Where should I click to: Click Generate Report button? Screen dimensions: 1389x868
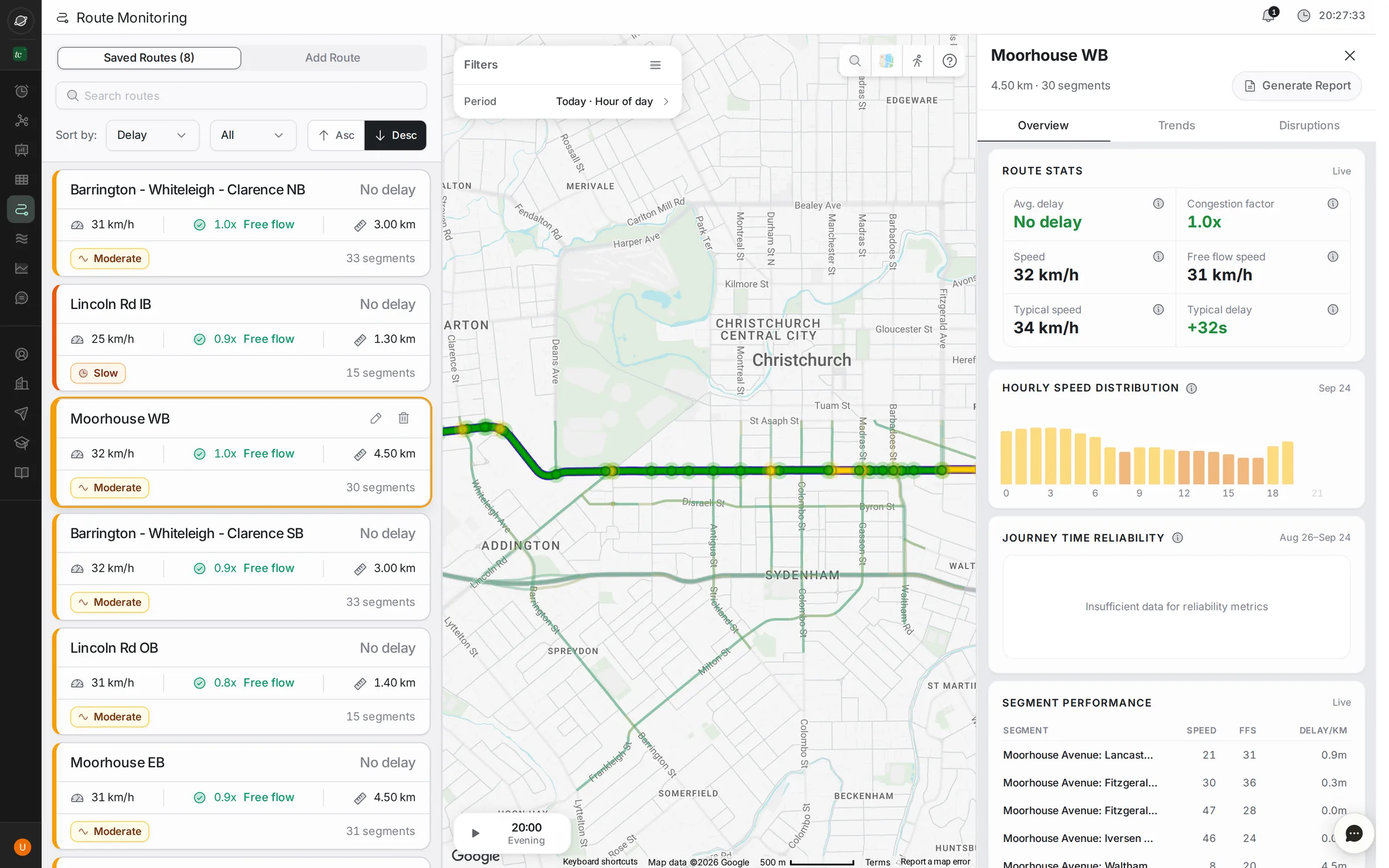click(x=1297, y=86)
